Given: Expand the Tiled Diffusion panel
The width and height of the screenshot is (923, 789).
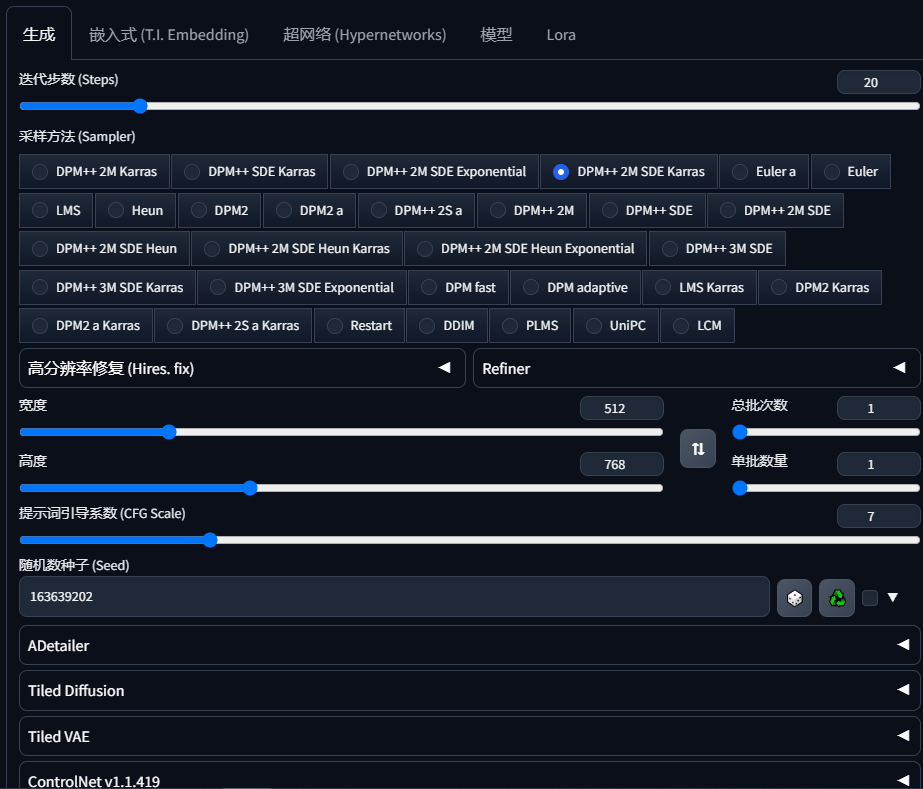Looking at the screenshot, I should click(x=470, y=690).
